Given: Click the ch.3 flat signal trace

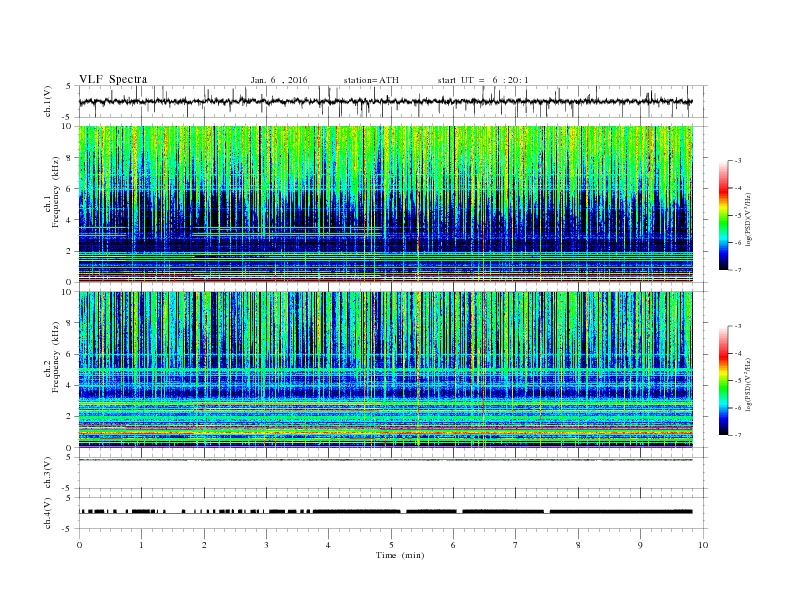Looking at the screenshot, I should pos(386,460).
